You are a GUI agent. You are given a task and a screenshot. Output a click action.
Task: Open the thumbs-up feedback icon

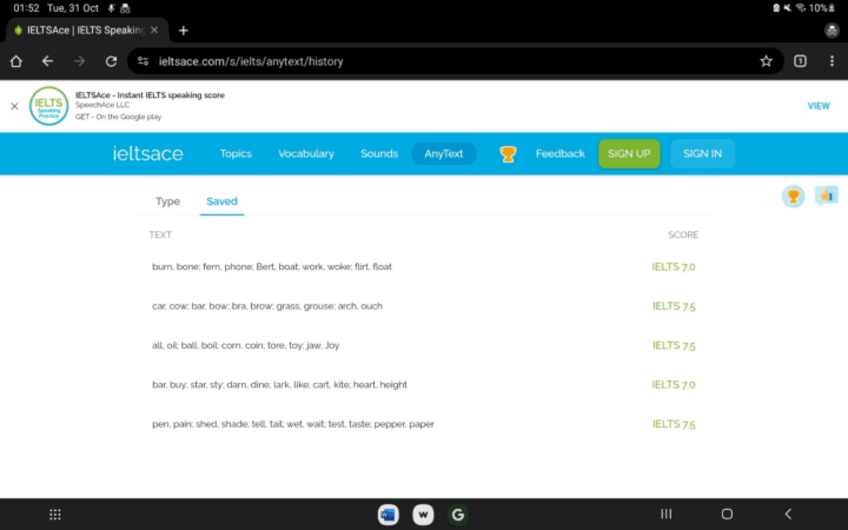pos(826,196)
